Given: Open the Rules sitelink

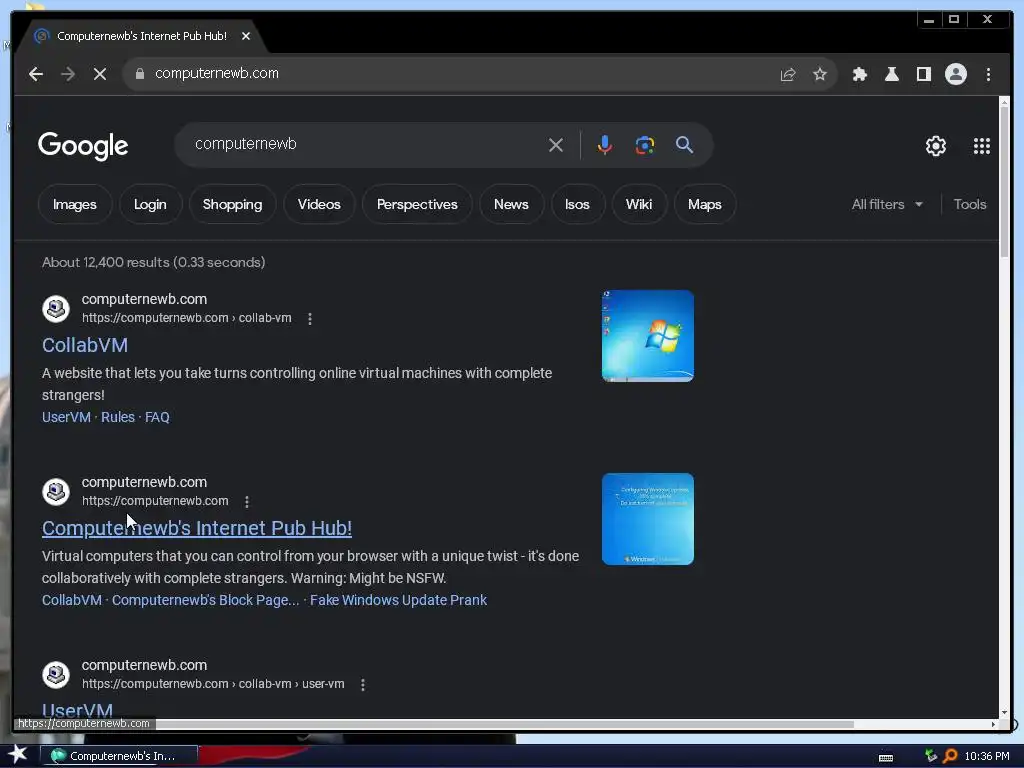Looking at the screenshot, I should (118, 417).
